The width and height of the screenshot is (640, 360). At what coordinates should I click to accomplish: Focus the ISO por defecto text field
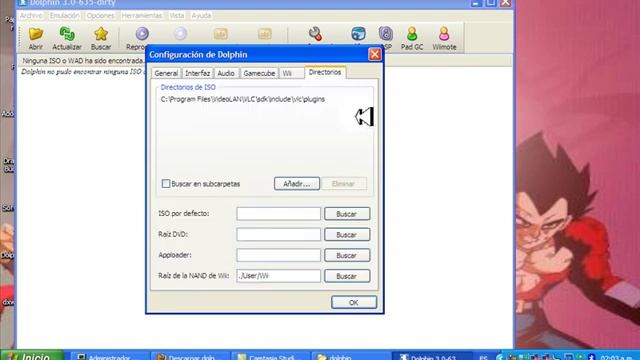[278, 213]
